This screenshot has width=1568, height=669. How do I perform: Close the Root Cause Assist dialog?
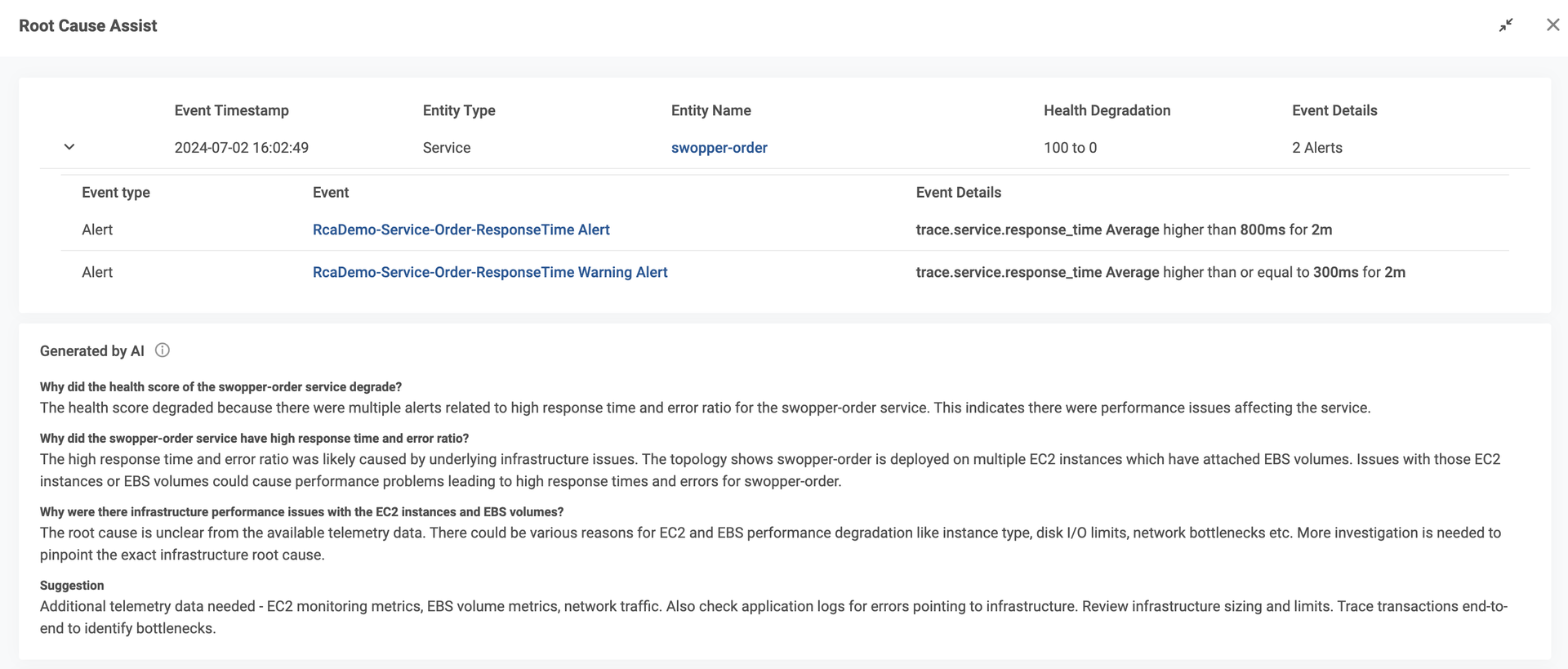coord(1552,25)
